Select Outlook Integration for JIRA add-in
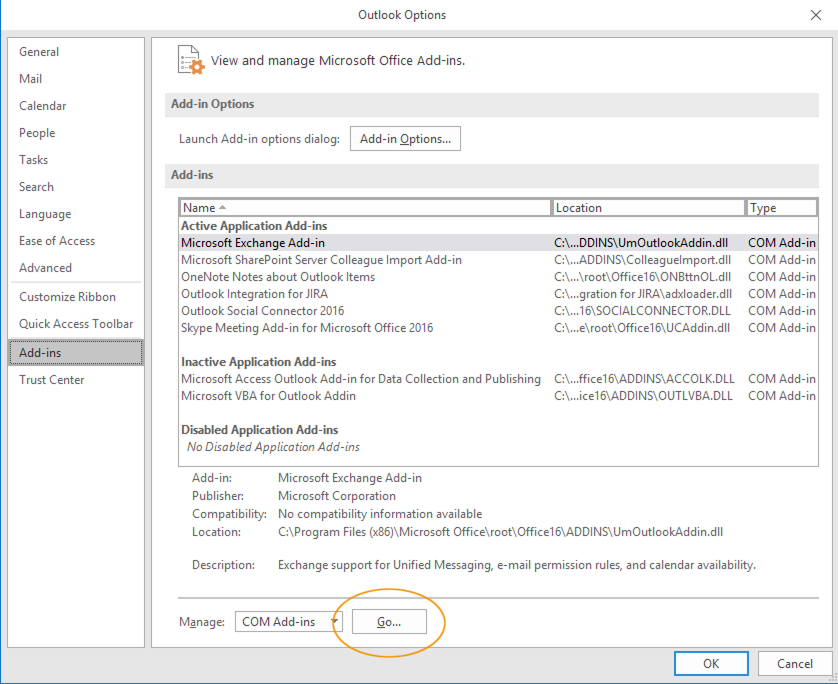 [x=254, y=294]
